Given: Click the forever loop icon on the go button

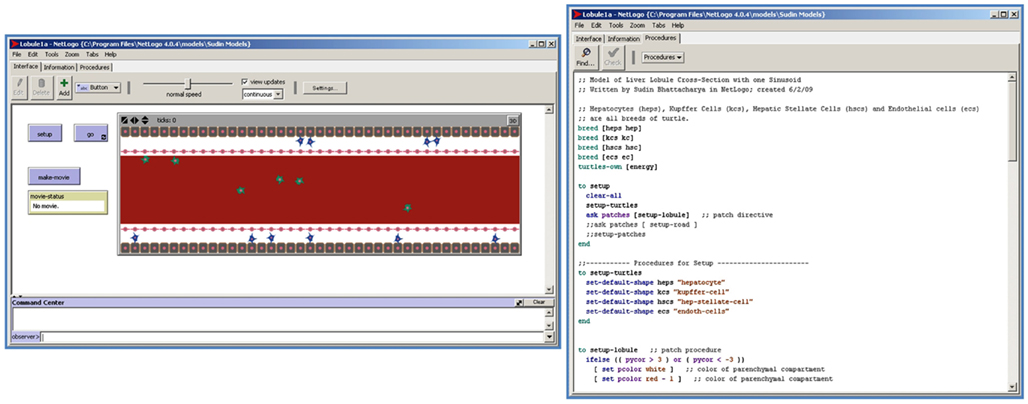Looking at the screenshot, I should click(103, 137).
